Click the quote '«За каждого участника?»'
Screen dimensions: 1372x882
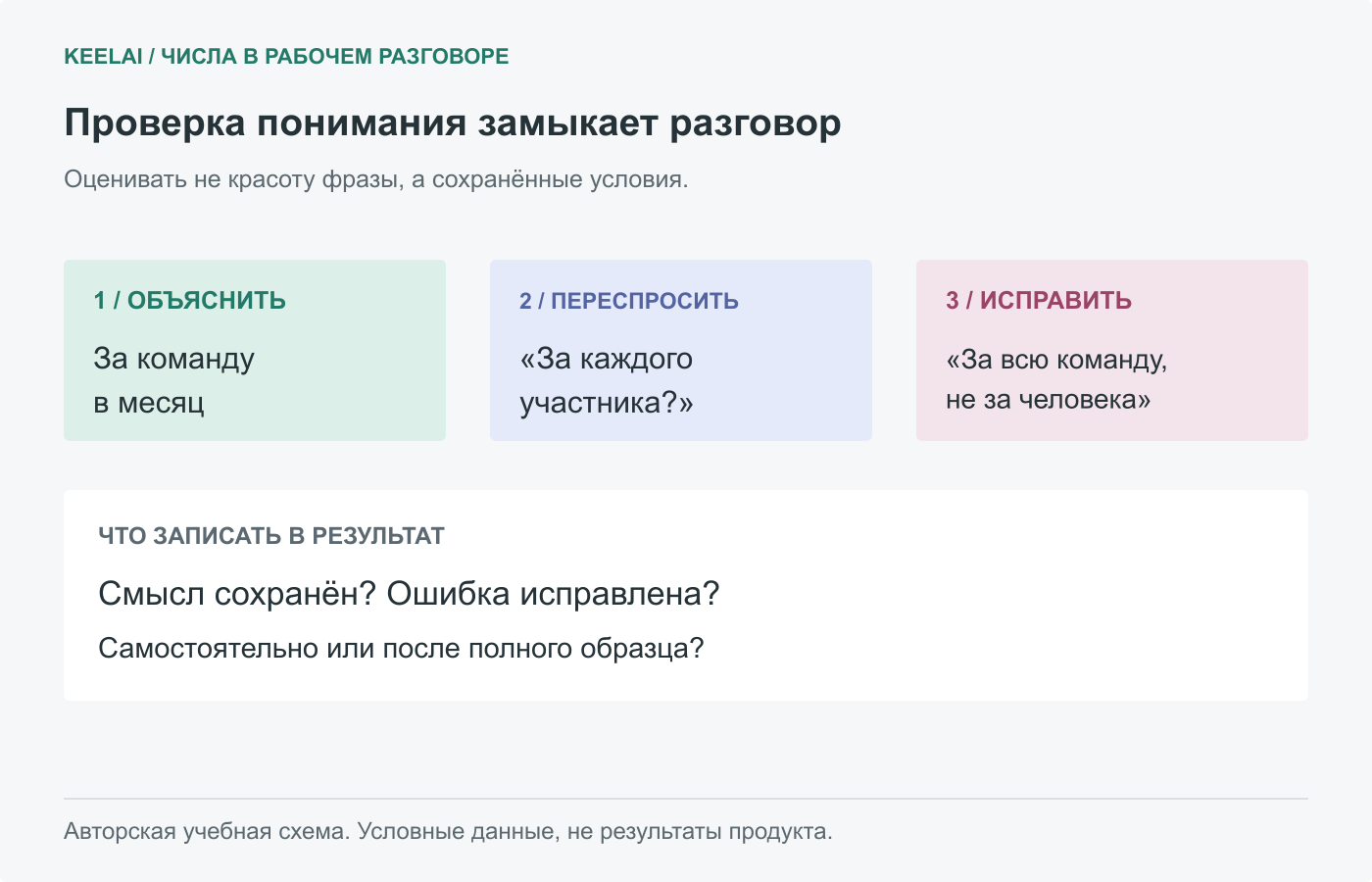tap(607, 380)
